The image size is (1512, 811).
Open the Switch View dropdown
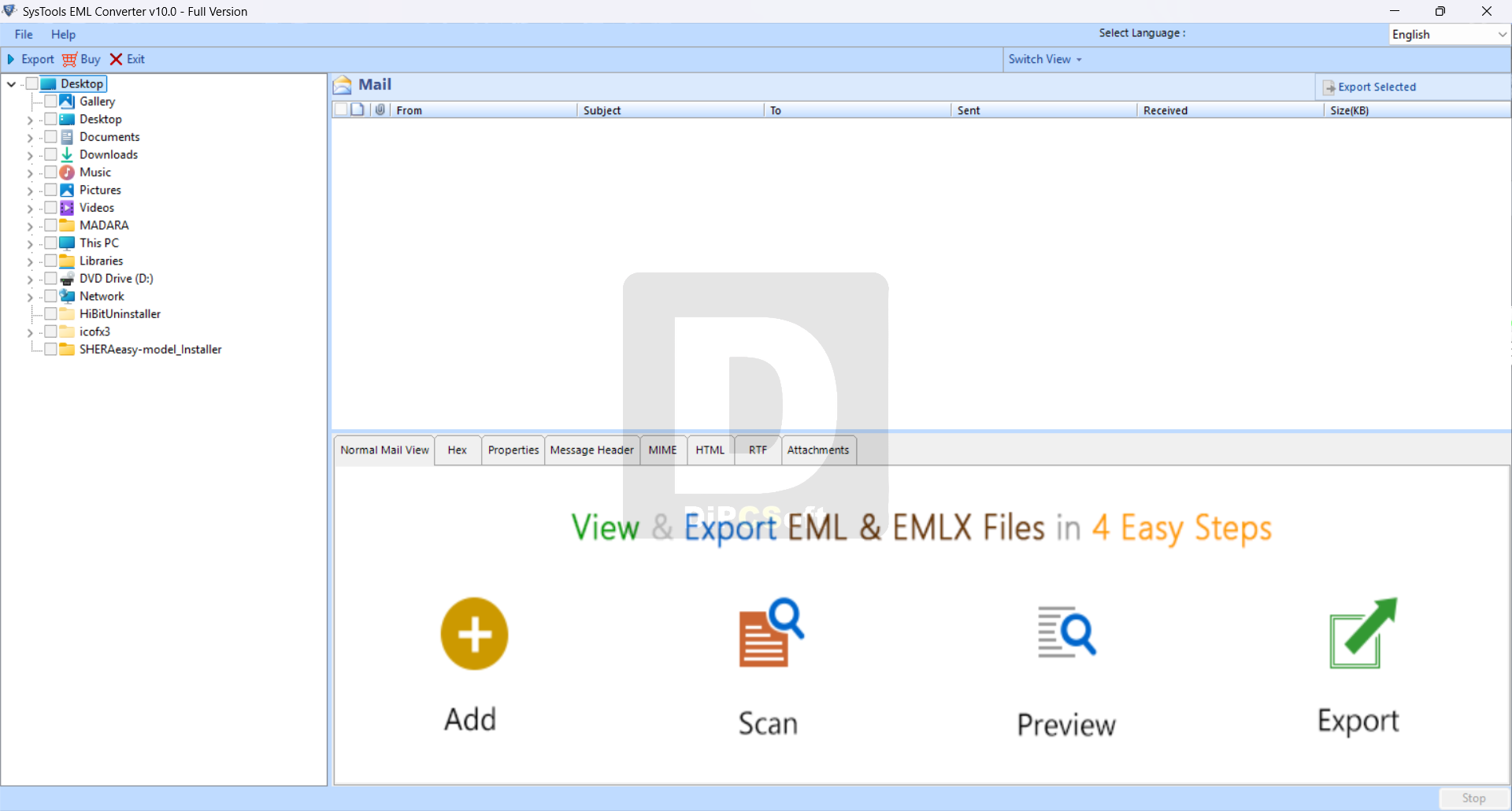tap(1045, 59)
